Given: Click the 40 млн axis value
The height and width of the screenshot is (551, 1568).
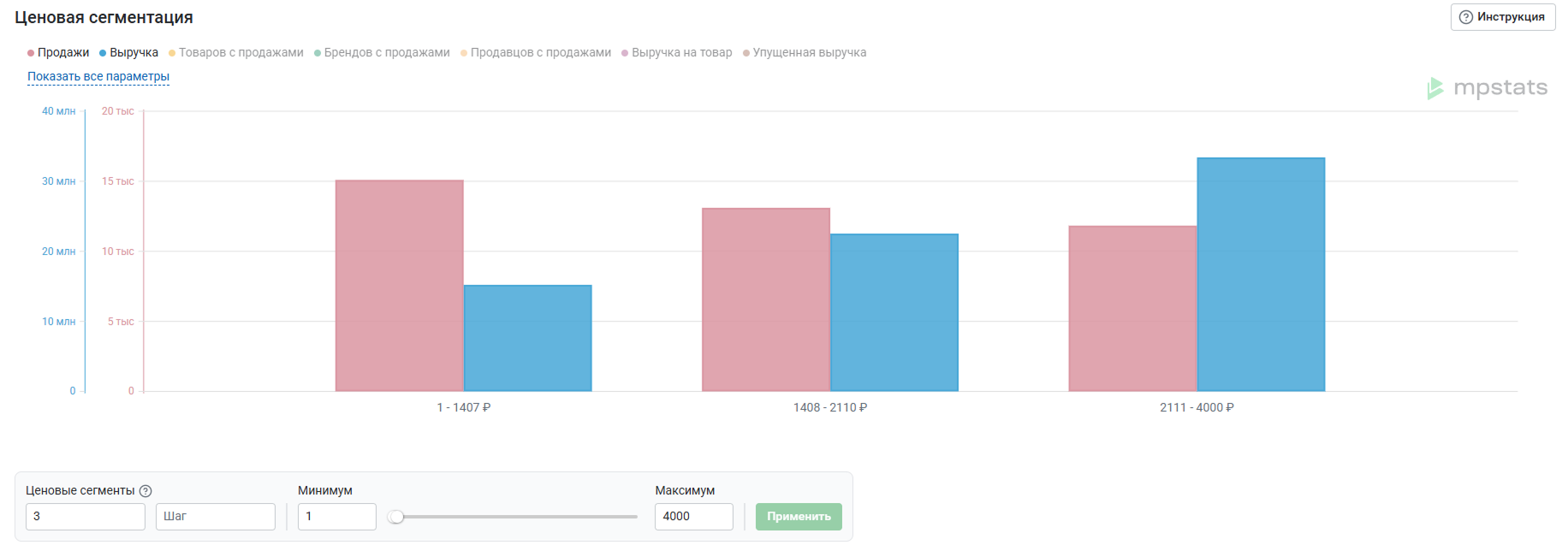Looking at the screenshot, I should (x=59, y=111).
